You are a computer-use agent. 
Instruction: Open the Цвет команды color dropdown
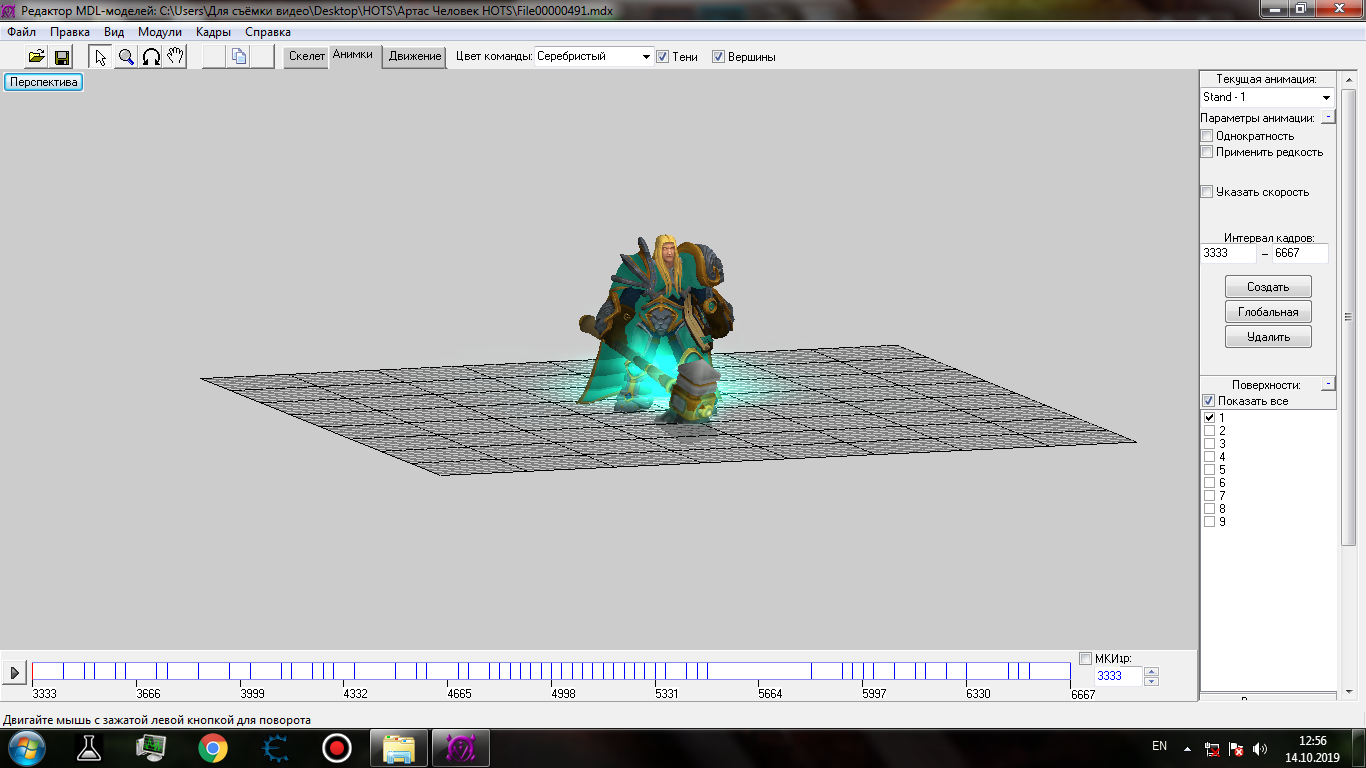click(x=646, y=57)
